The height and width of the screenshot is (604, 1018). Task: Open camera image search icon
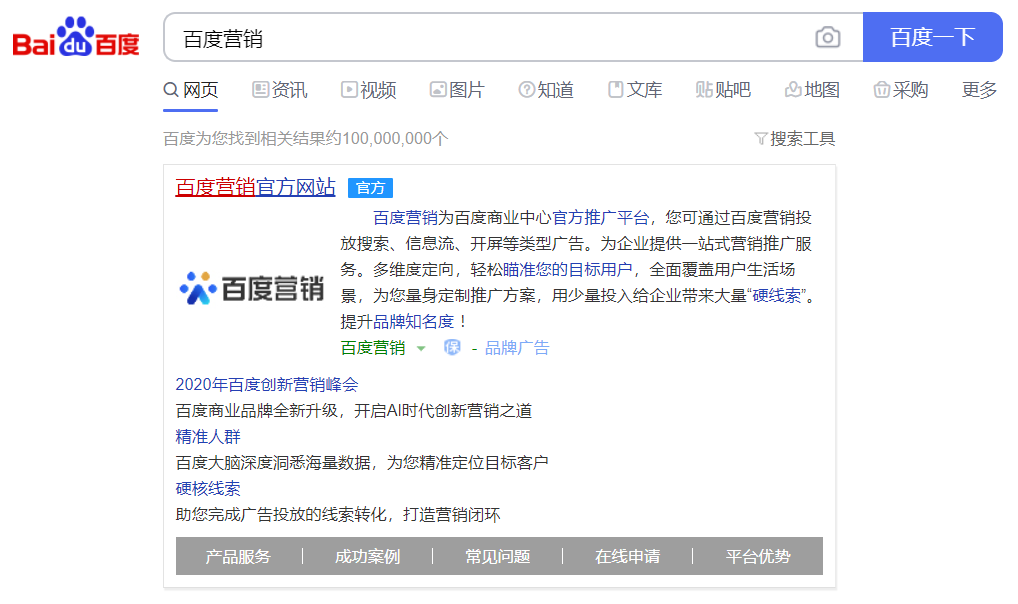click(x=828, y=37)
